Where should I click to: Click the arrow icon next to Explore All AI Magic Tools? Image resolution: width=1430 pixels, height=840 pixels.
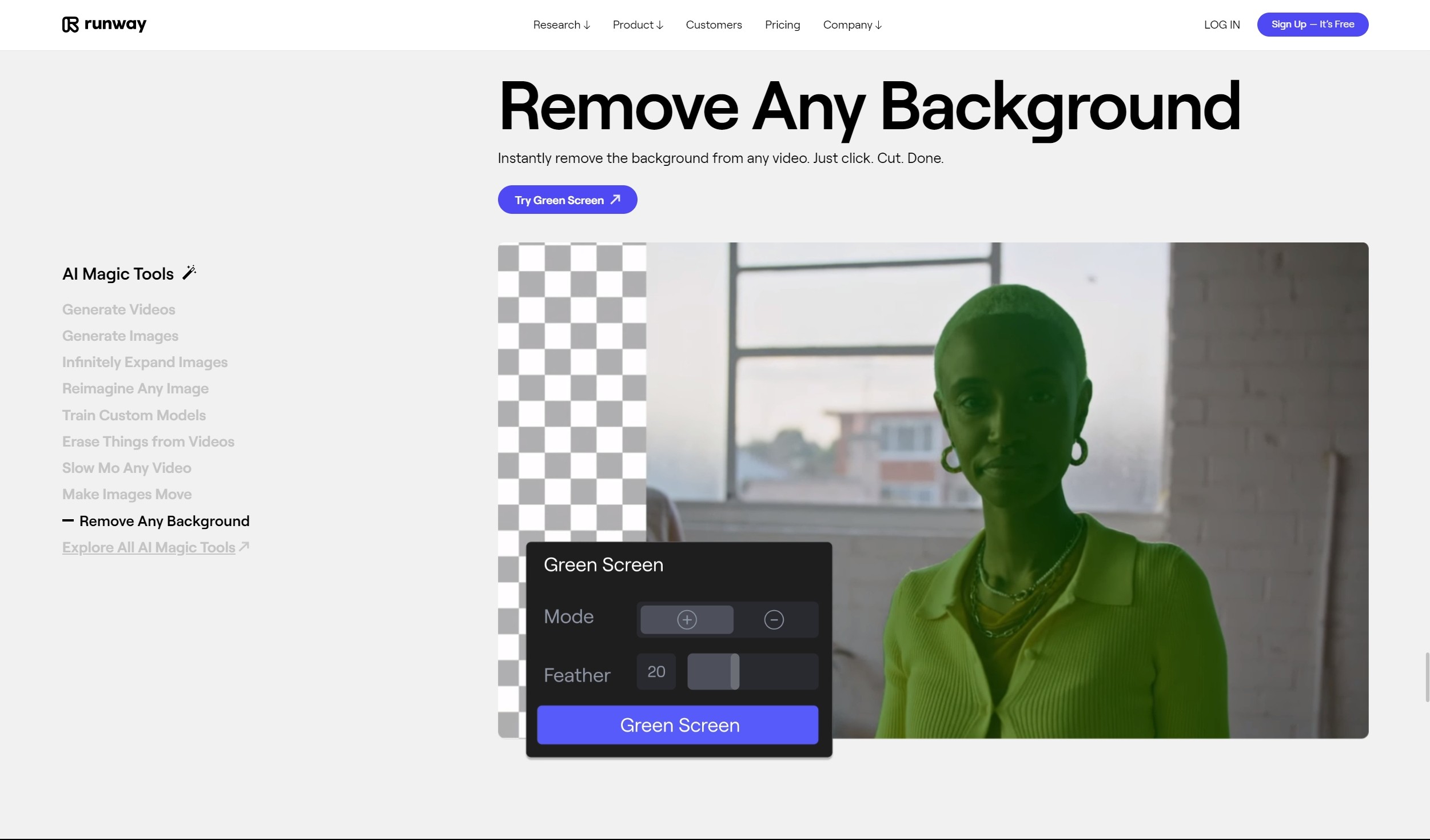pyautogui.click(x=244, y=546)
